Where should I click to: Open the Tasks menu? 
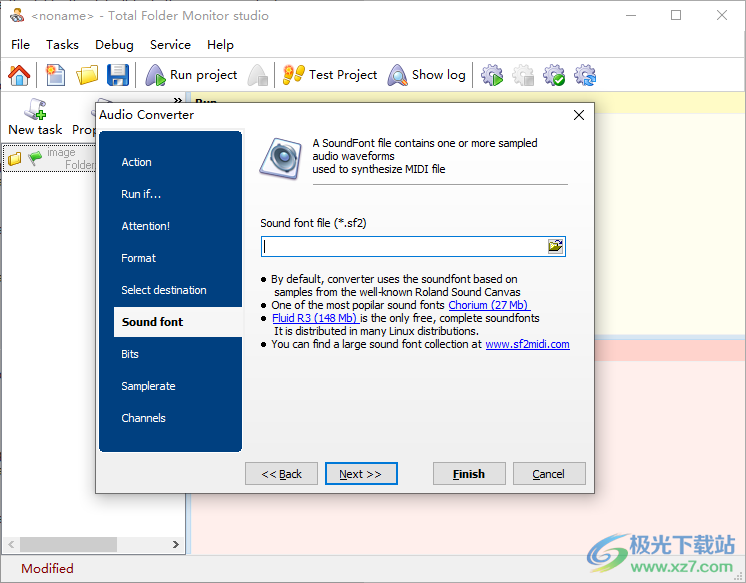62,45
